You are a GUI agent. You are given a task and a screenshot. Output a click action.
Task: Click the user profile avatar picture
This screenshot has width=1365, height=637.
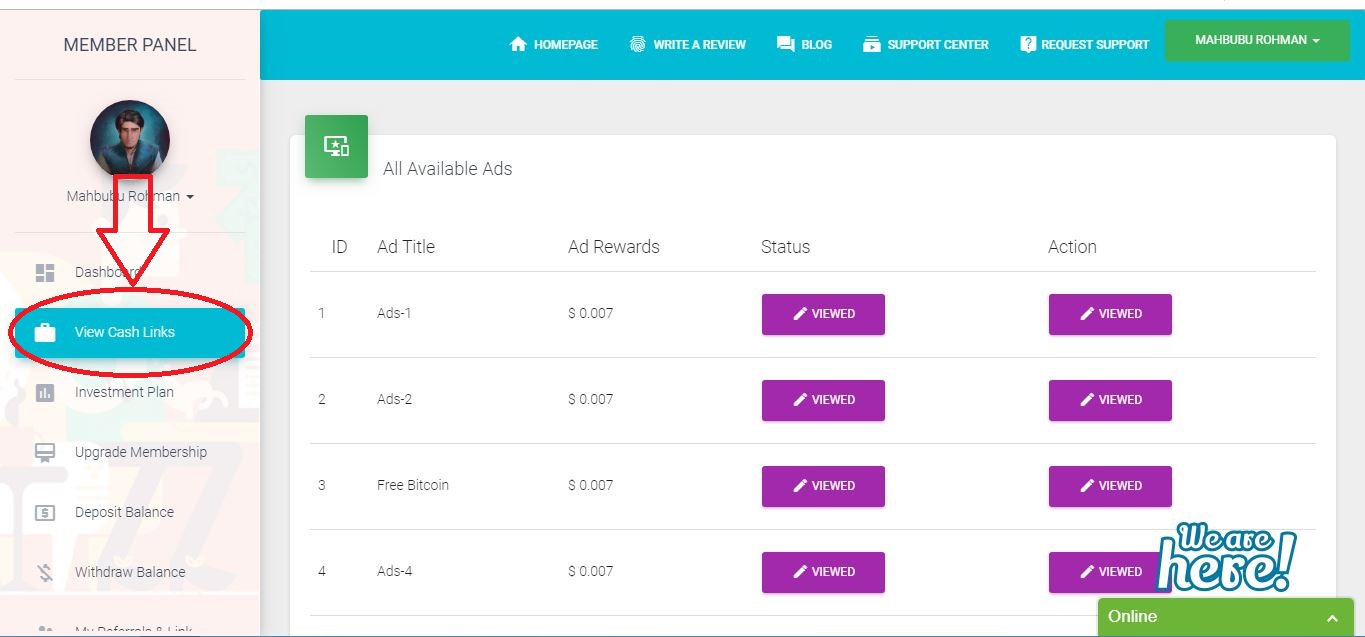click(130, 139)
